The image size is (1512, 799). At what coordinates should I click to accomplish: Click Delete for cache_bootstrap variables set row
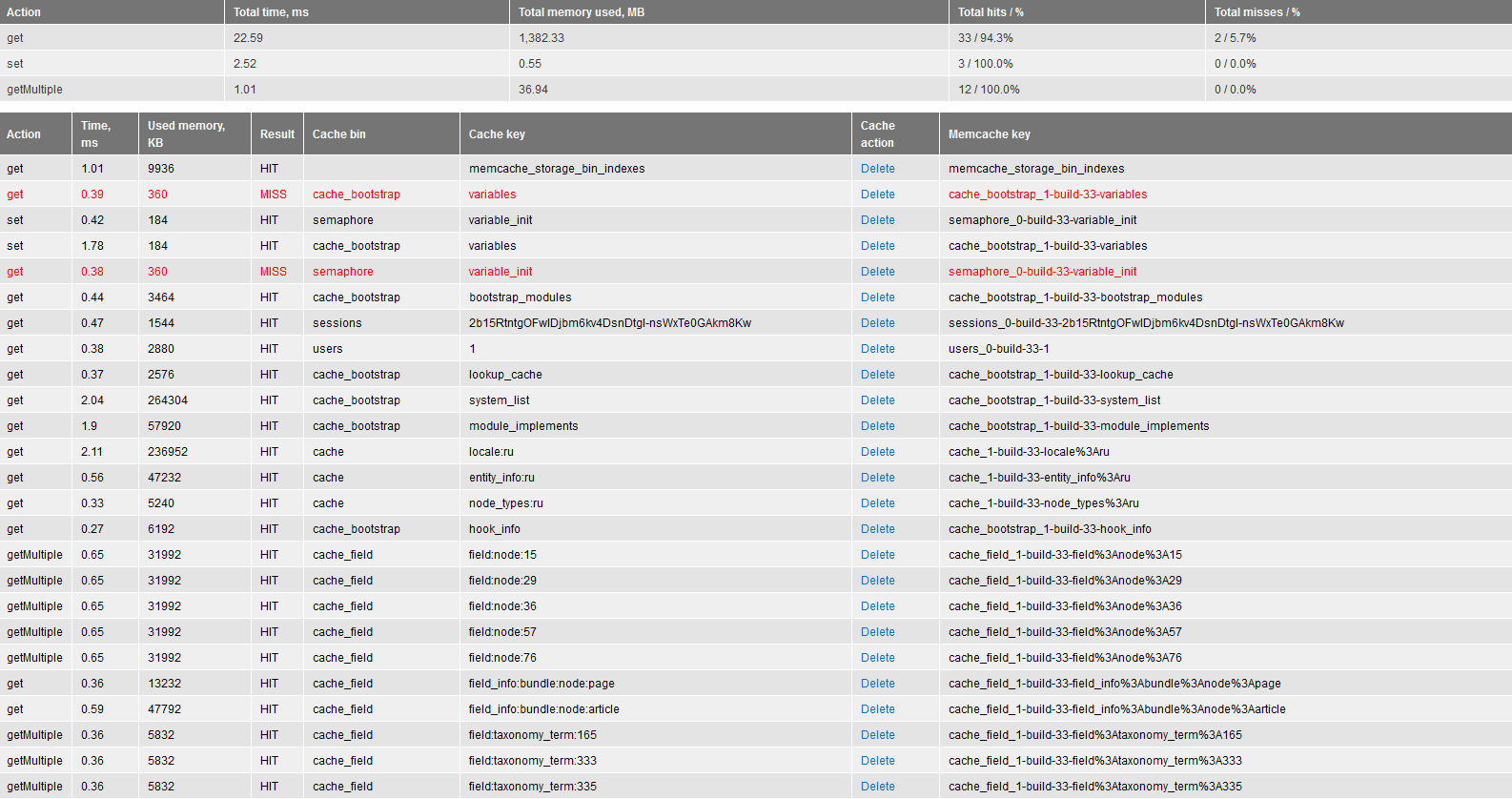click(x=877, y=246)
